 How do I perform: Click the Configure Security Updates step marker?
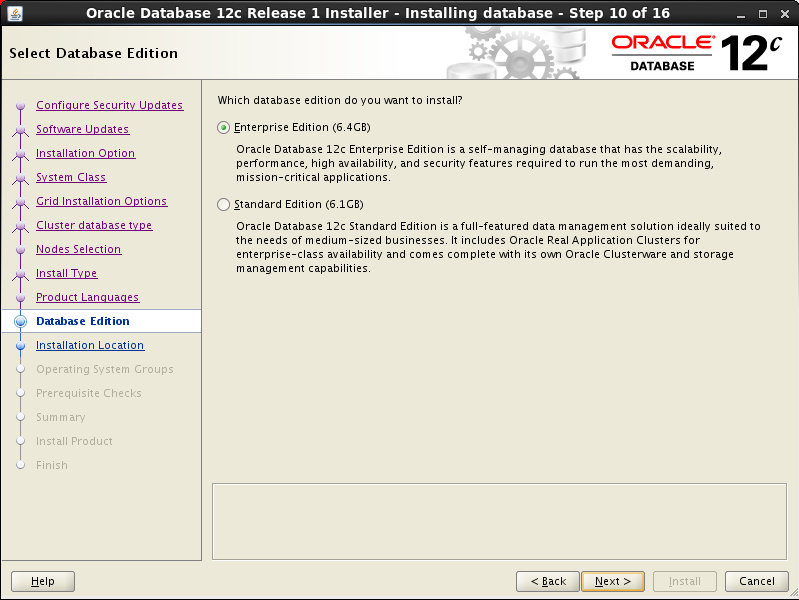point(20,106)
